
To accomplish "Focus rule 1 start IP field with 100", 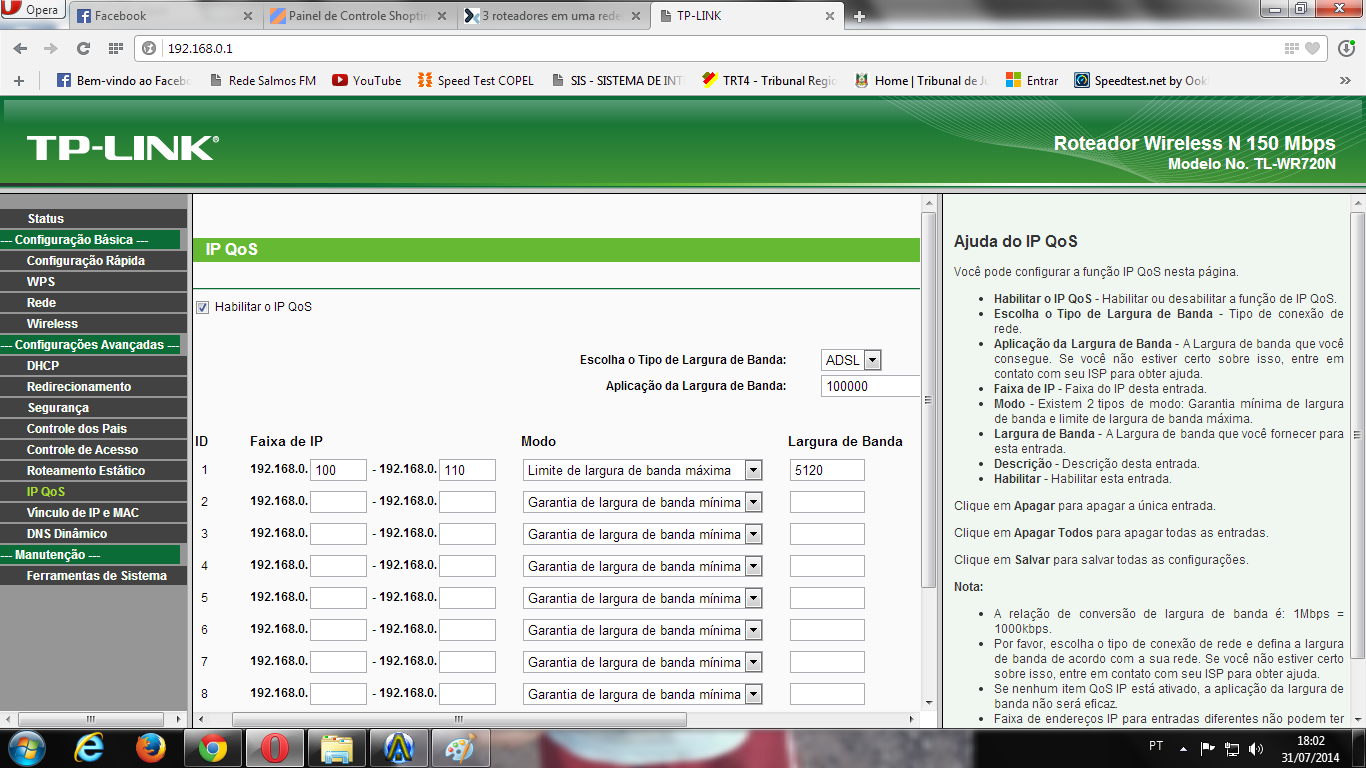I will tap(339, 470).
